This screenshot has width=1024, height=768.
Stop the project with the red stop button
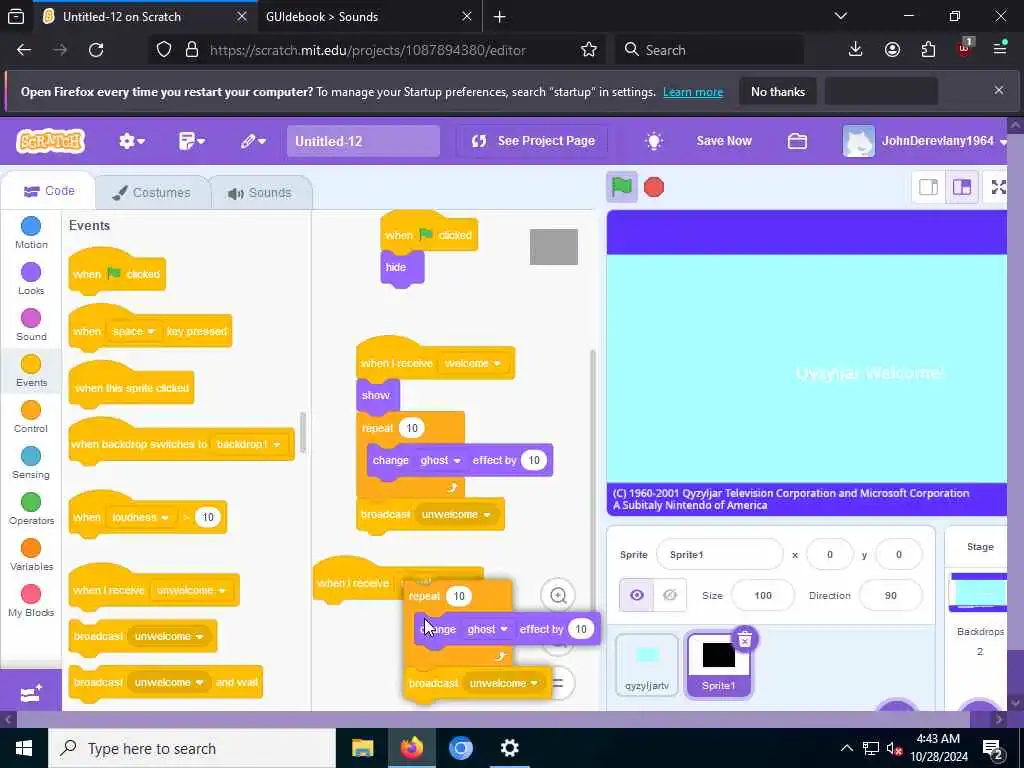click(x=654, y=187)
